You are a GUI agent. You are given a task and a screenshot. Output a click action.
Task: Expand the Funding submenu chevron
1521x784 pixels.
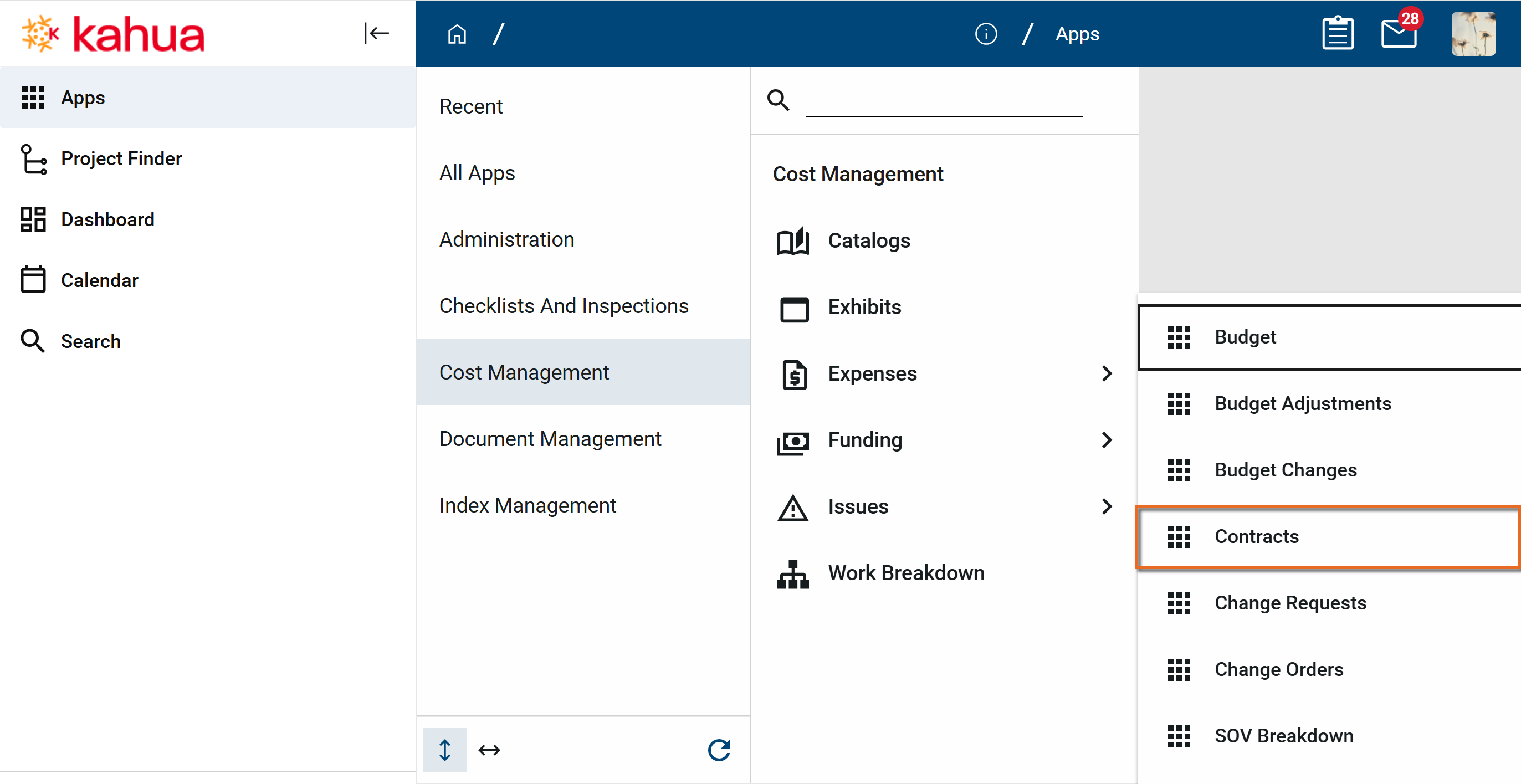(1107, 440)
